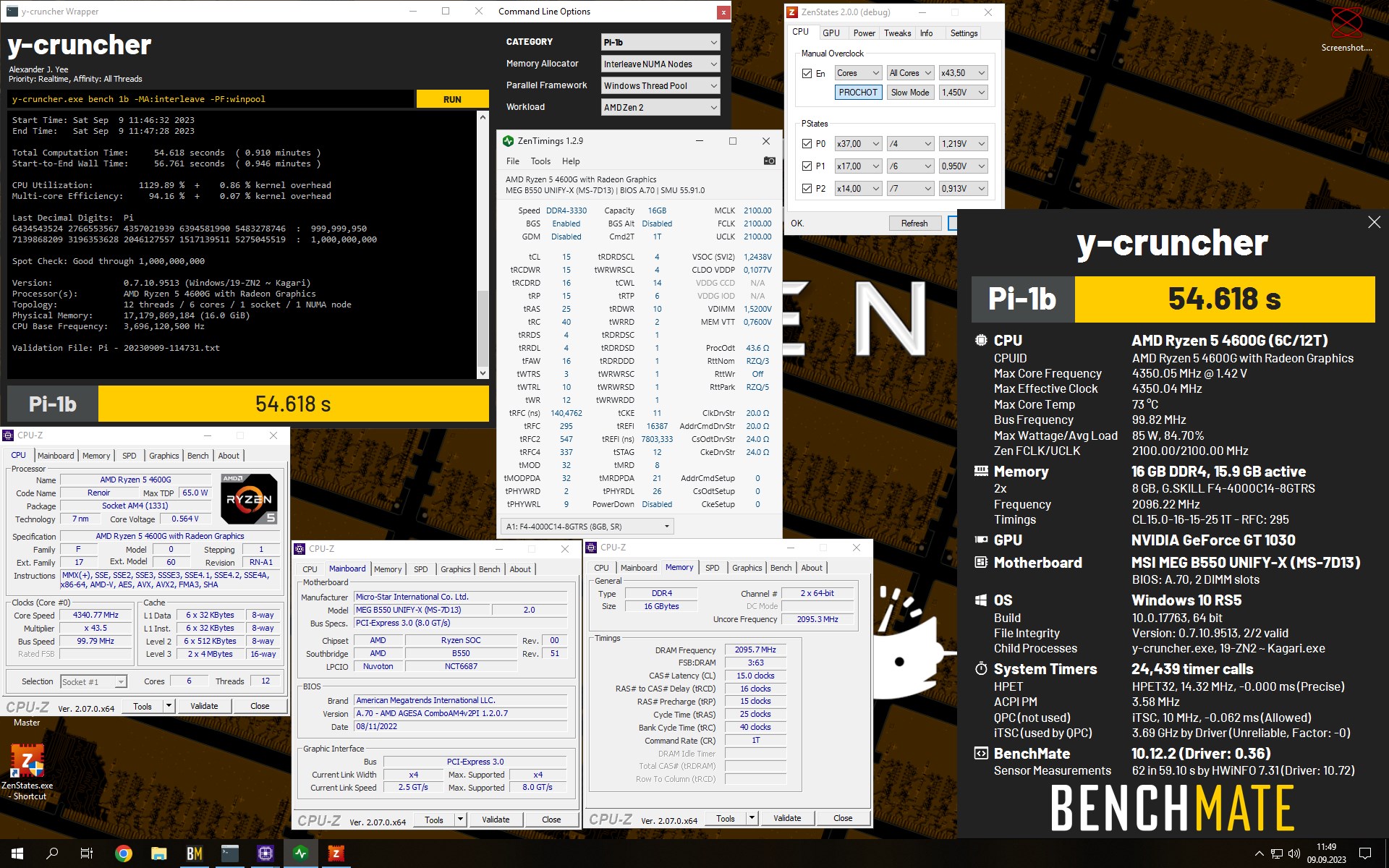Toggle the P2 PState checkbox

(x=807, y=189)
